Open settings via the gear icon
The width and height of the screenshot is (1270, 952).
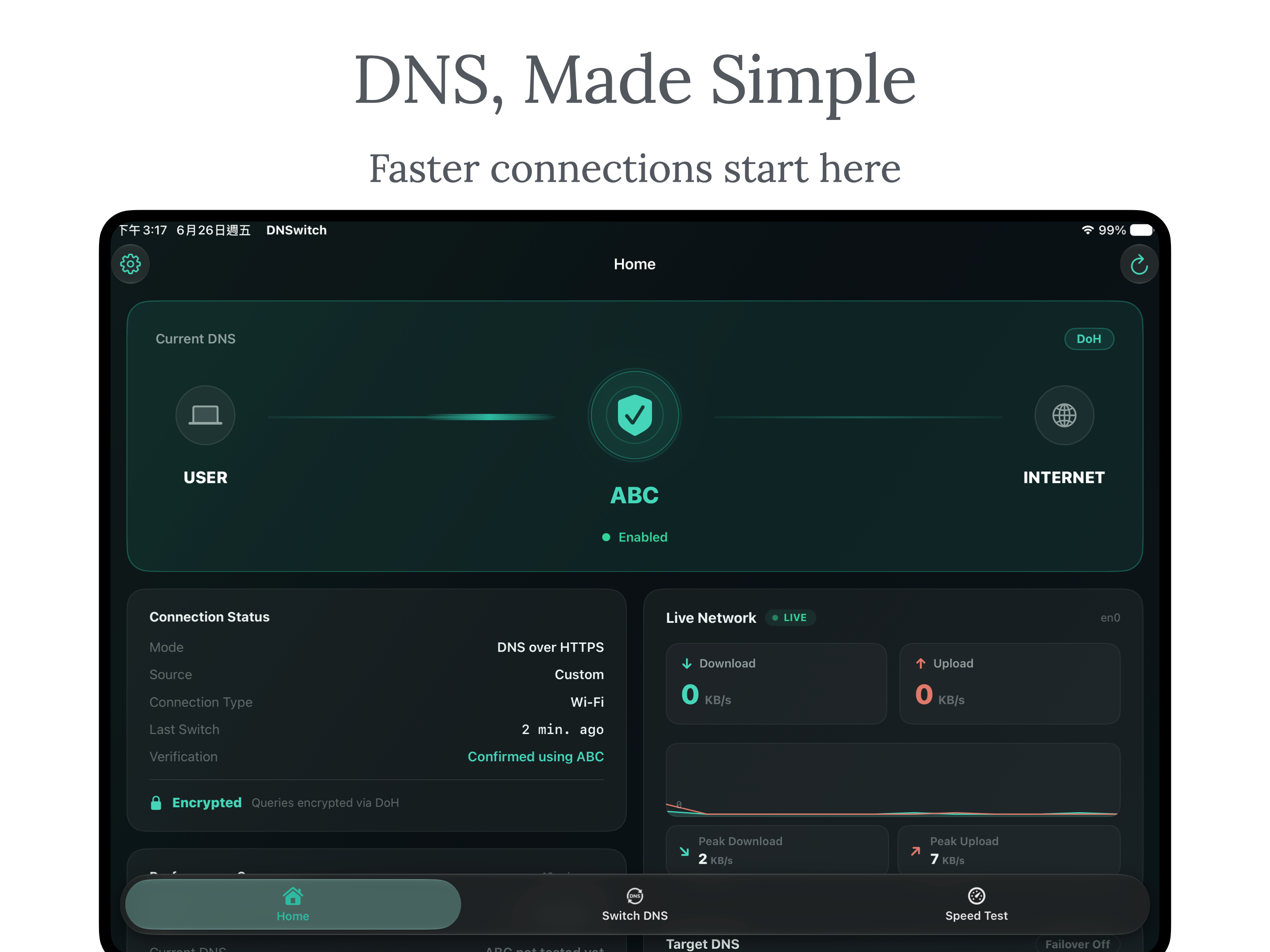click(x=130, y=264)
